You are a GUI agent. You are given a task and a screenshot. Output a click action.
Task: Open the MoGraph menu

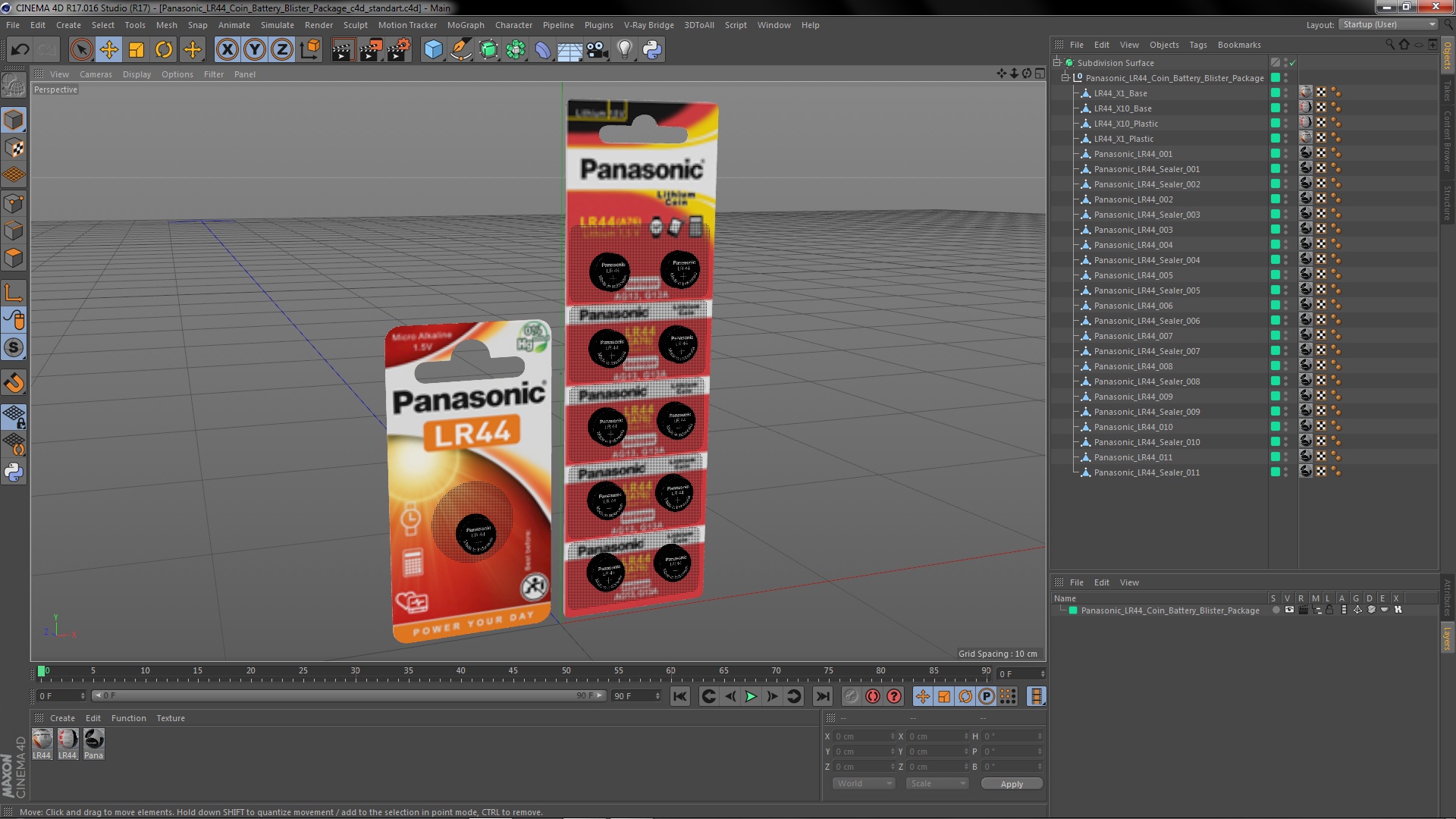point(466,25)
